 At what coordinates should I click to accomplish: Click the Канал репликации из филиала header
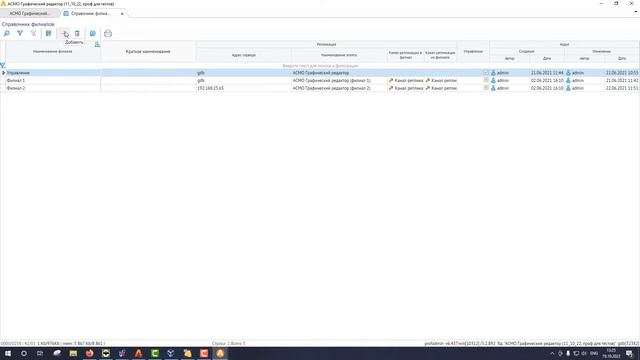tap(440, 55)
